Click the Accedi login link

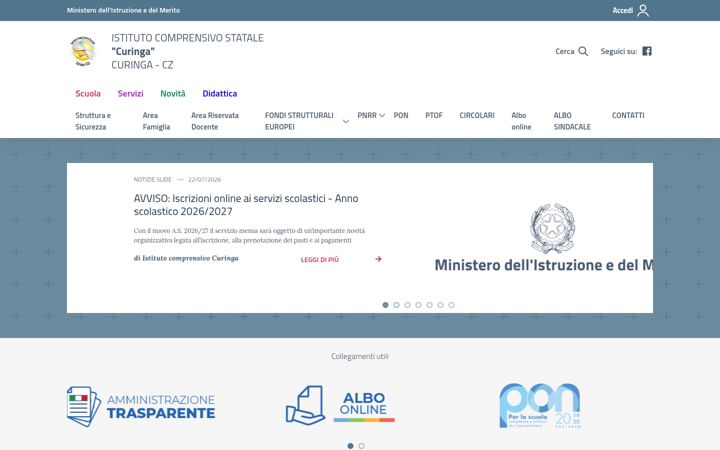pyautogui.click(x=623, y=10)
